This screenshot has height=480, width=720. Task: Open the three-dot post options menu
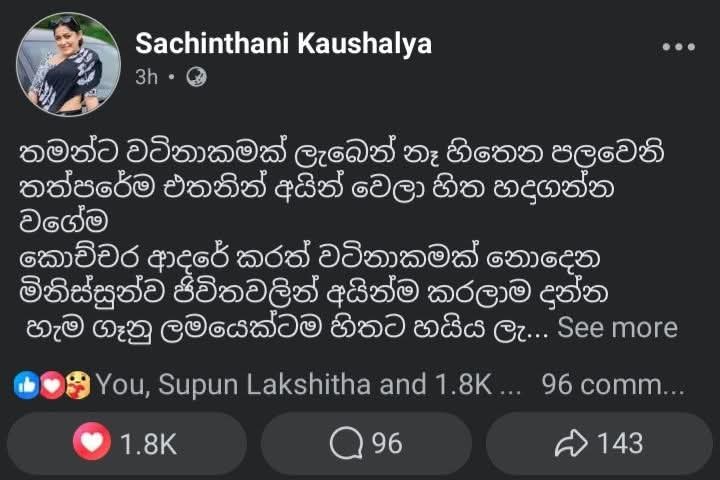679,47
